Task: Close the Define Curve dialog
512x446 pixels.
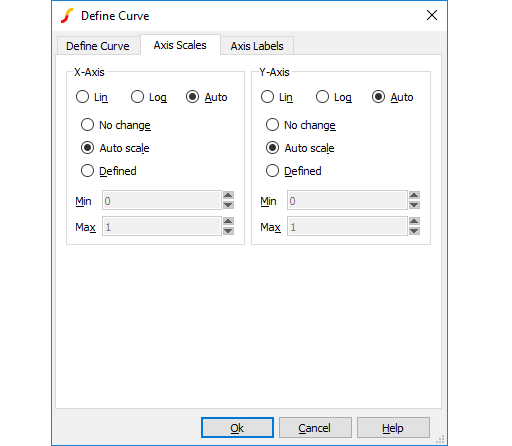Action: pyautogui.click(x=432, y=15)
